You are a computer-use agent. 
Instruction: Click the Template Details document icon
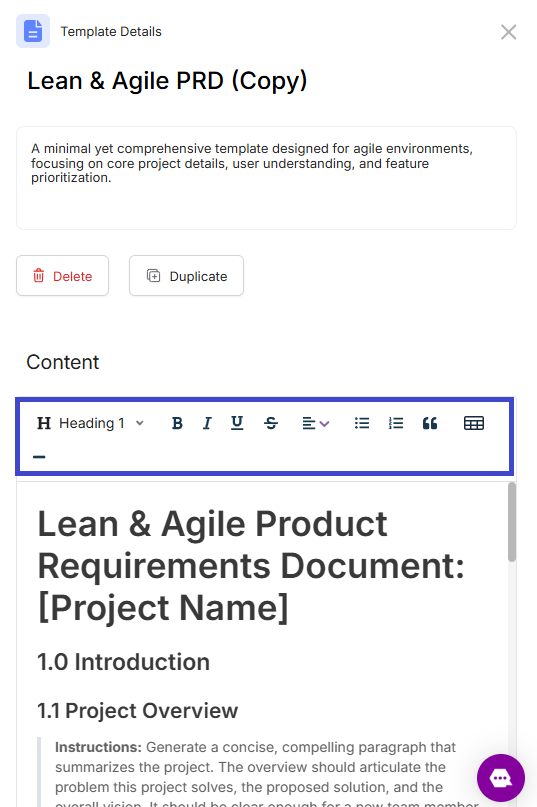[33, 31]
